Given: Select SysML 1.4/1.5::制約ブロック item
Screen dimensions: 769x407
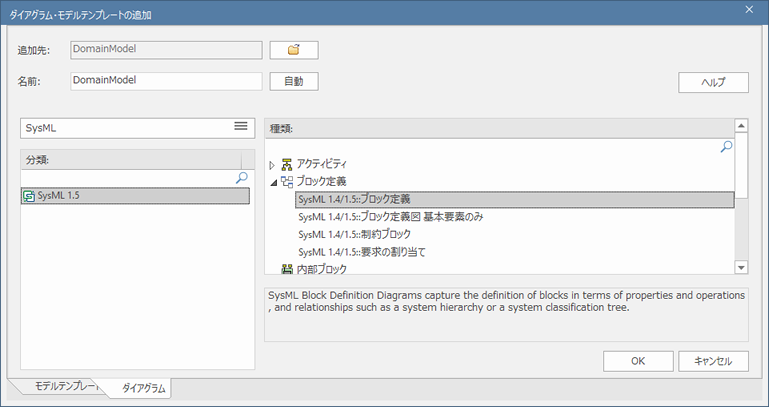Looking at the screenshot, I should (355, 234).
